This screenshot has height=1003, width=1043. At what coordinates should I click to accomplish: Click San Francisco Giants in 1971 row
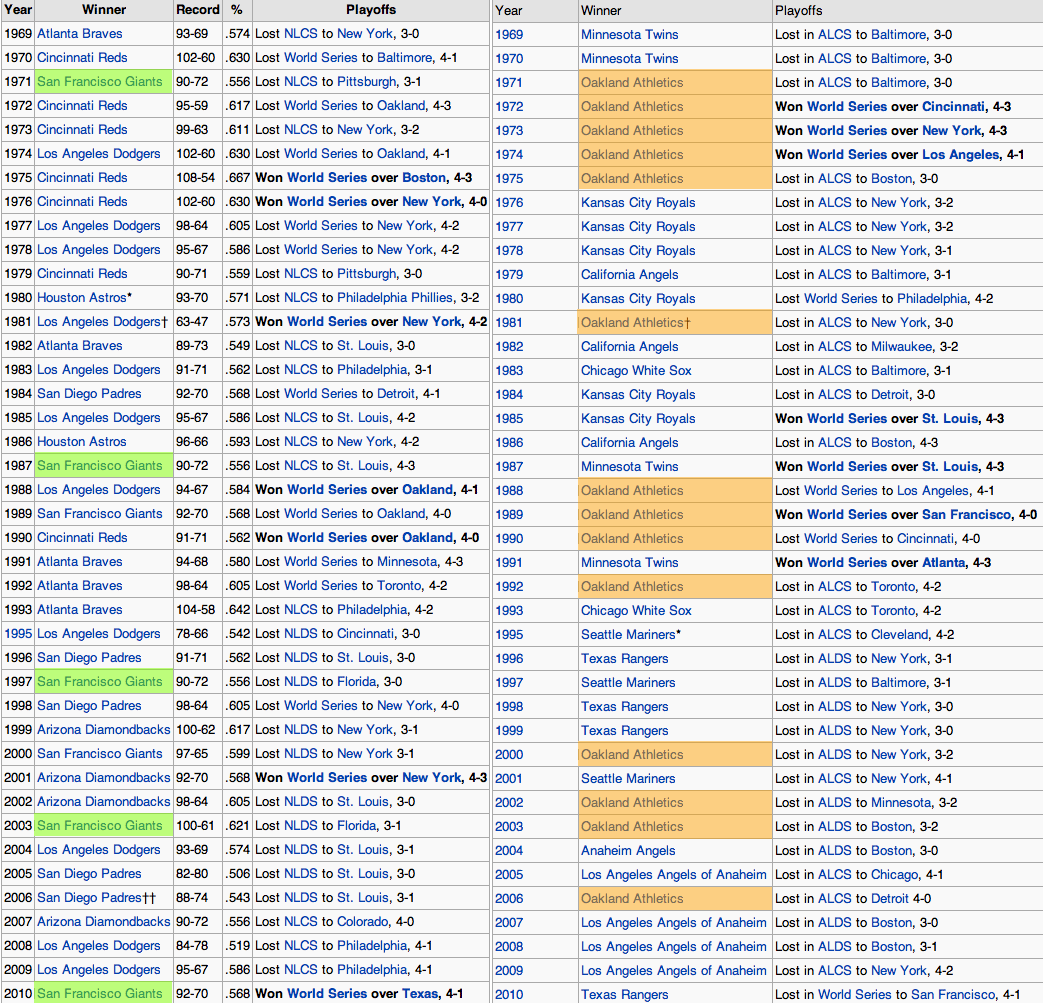pos(100,82)
